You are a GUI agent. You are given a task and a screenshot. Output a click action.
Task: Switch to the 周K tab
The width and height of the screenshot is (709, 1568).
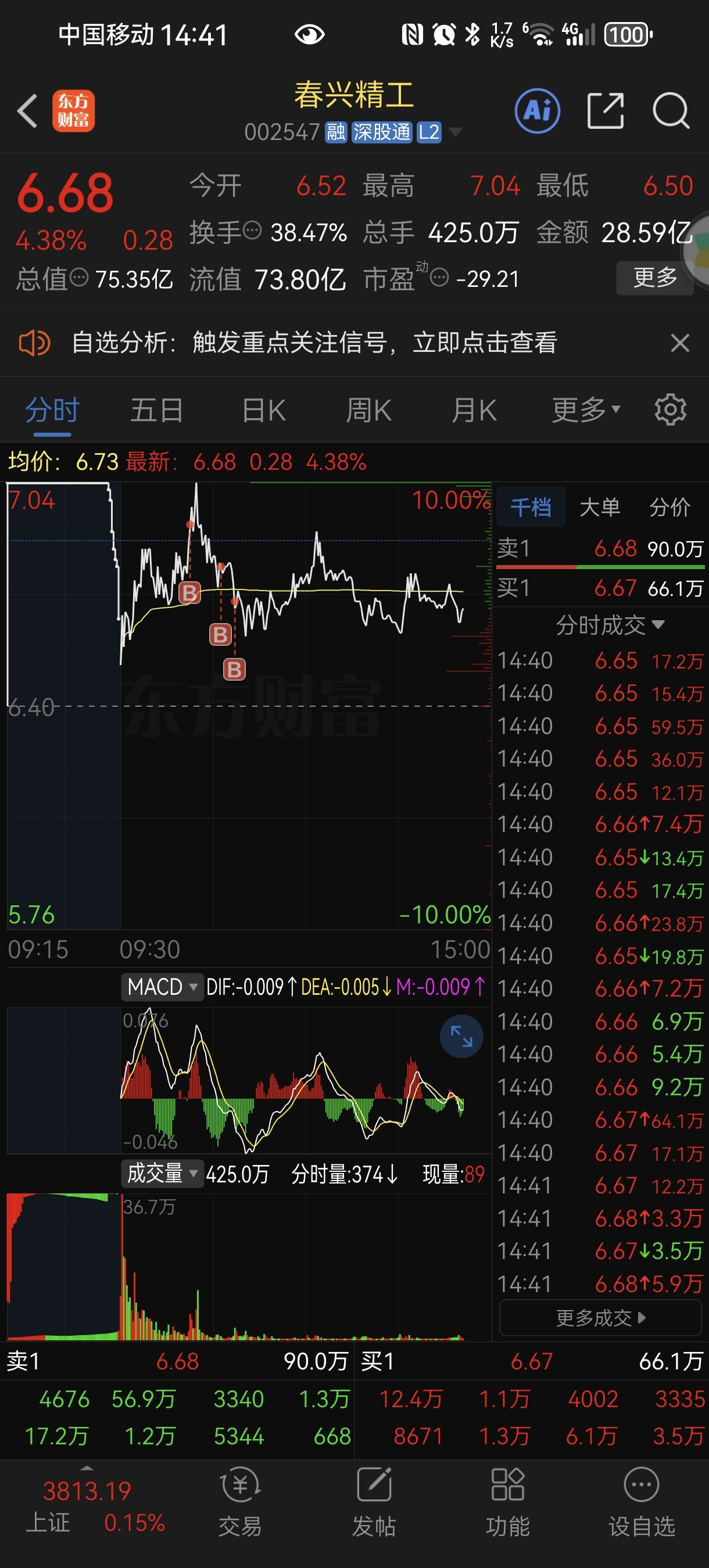point(368,409)
